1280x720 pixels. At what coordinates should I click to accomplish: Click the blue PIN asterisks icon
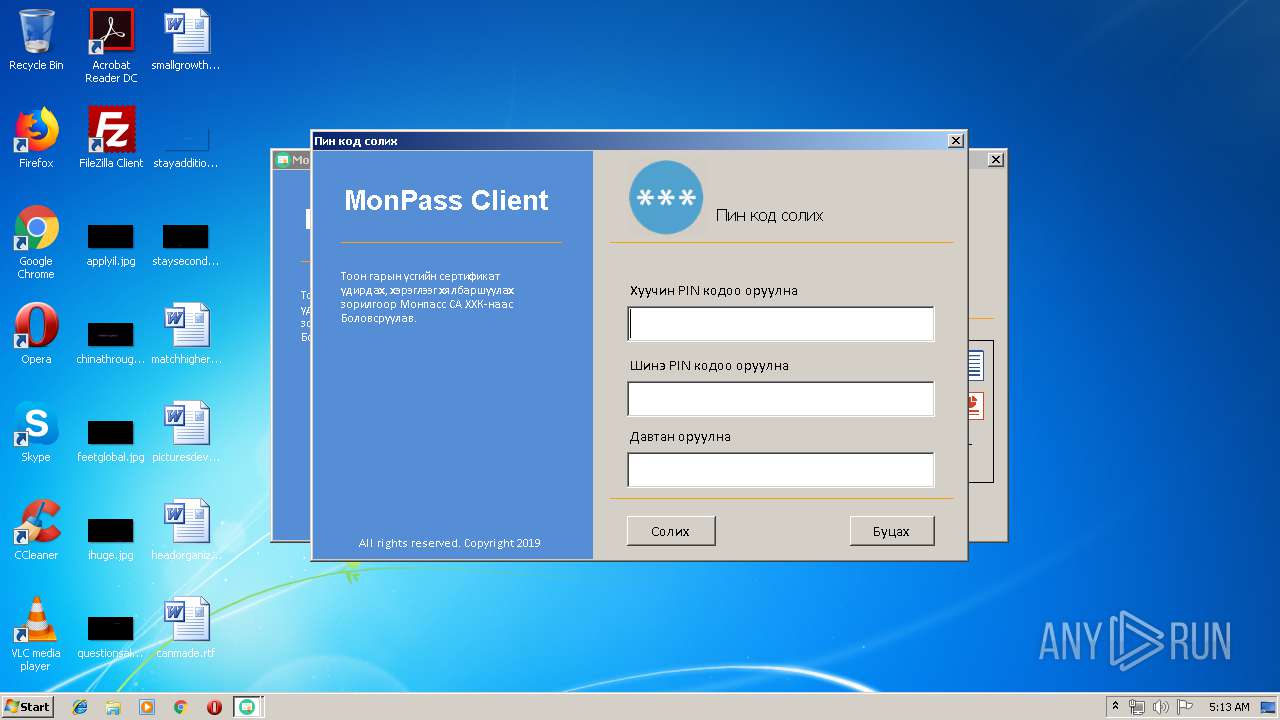coord(666,198)
